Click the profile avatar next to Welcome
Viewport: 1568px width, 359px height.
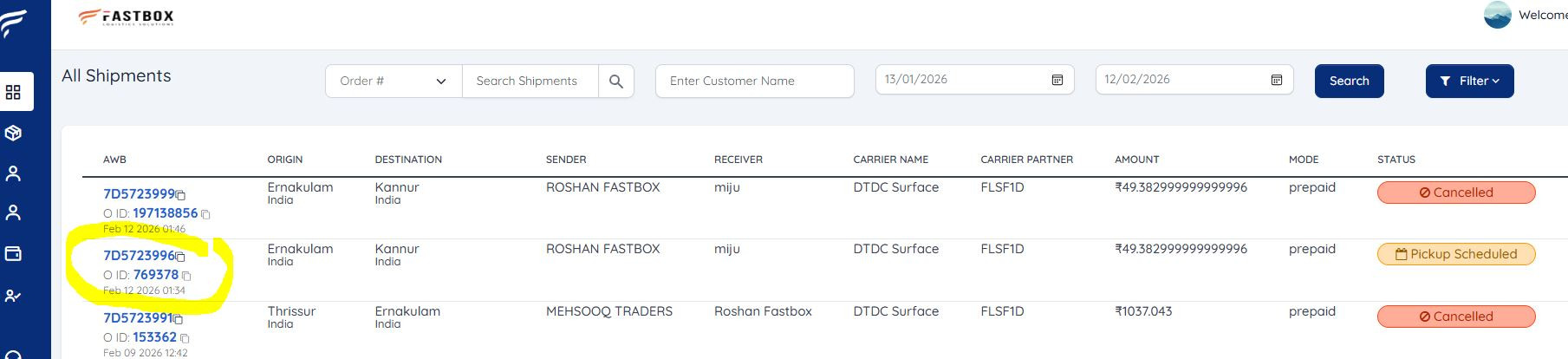point(1497,15)
